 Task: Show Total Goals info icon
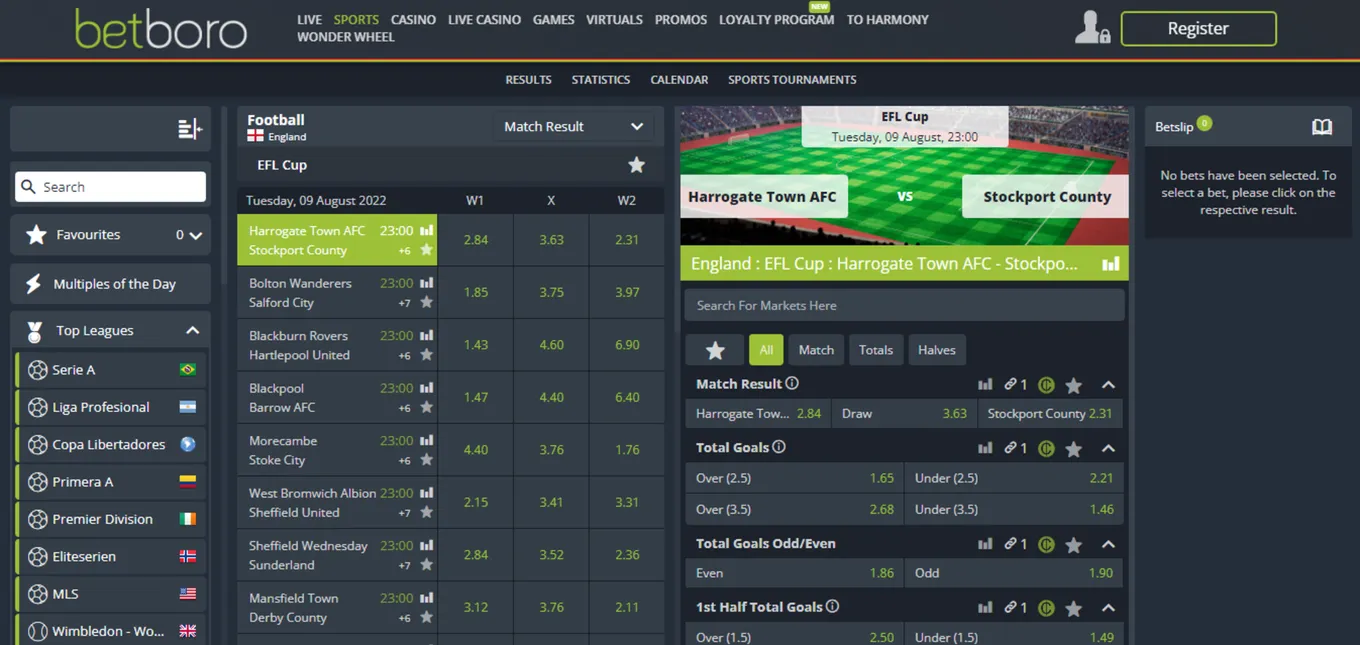click(x=779, y=447)
